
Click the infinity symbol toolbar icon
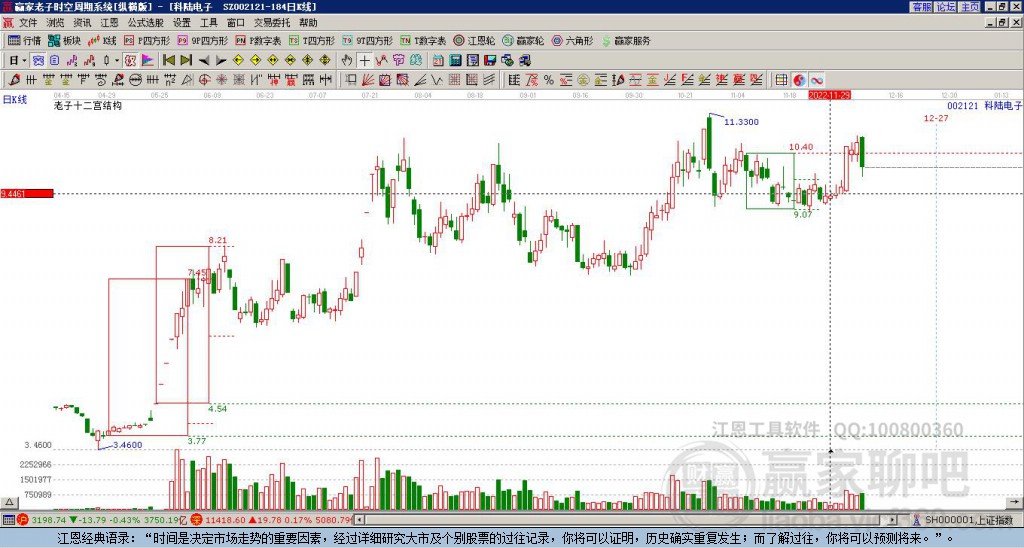816,80
